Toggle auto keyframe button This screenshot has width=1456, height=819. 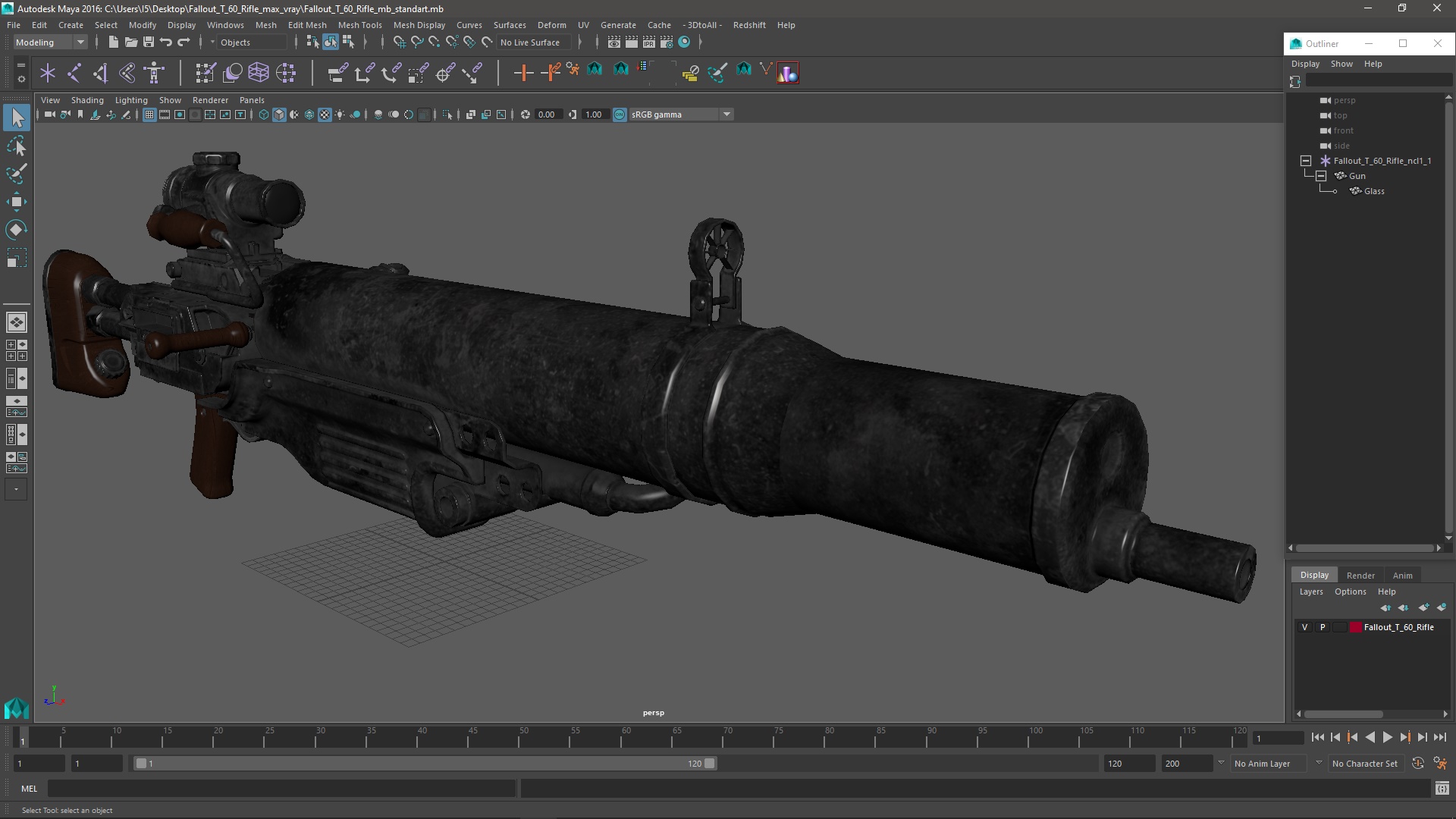1418,764
